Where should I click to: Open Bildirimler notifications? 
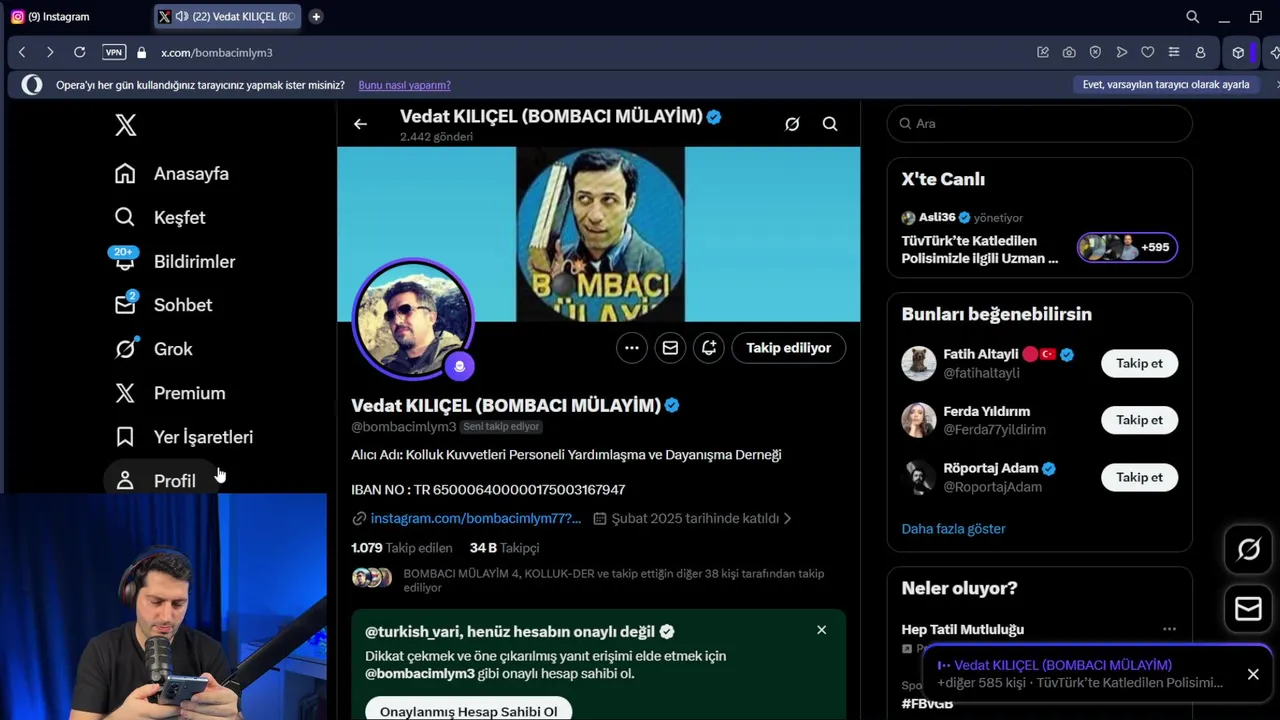pyautogui.click(x=174, y=261)
